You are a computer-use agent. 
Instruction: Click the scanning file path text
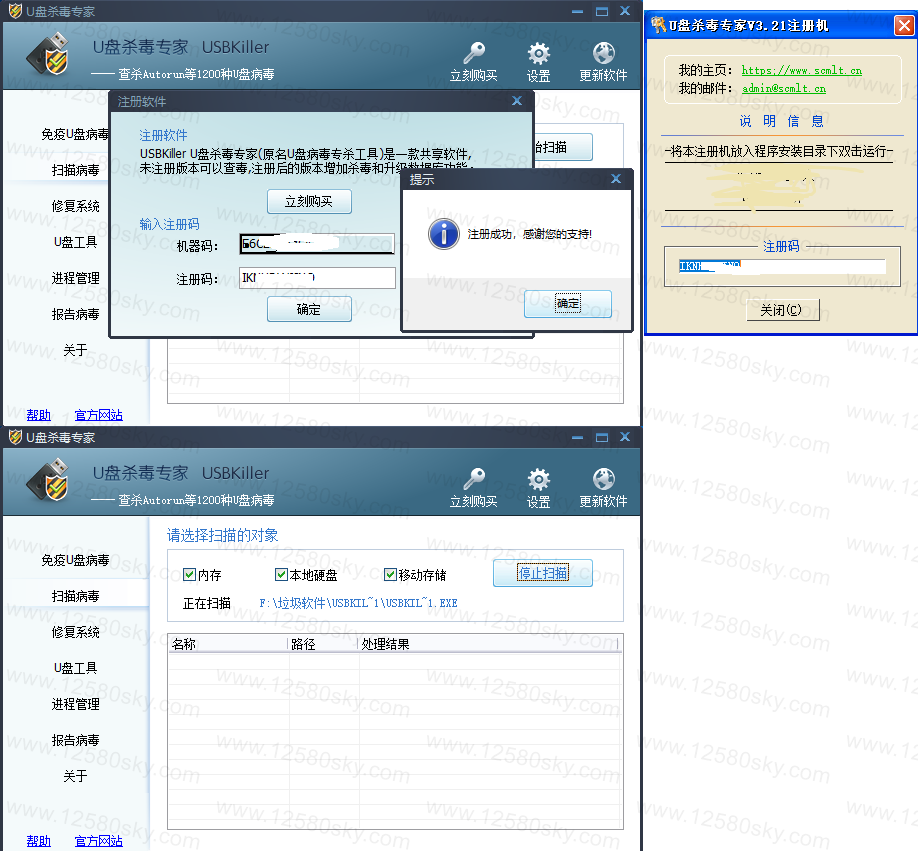point(358,603)
